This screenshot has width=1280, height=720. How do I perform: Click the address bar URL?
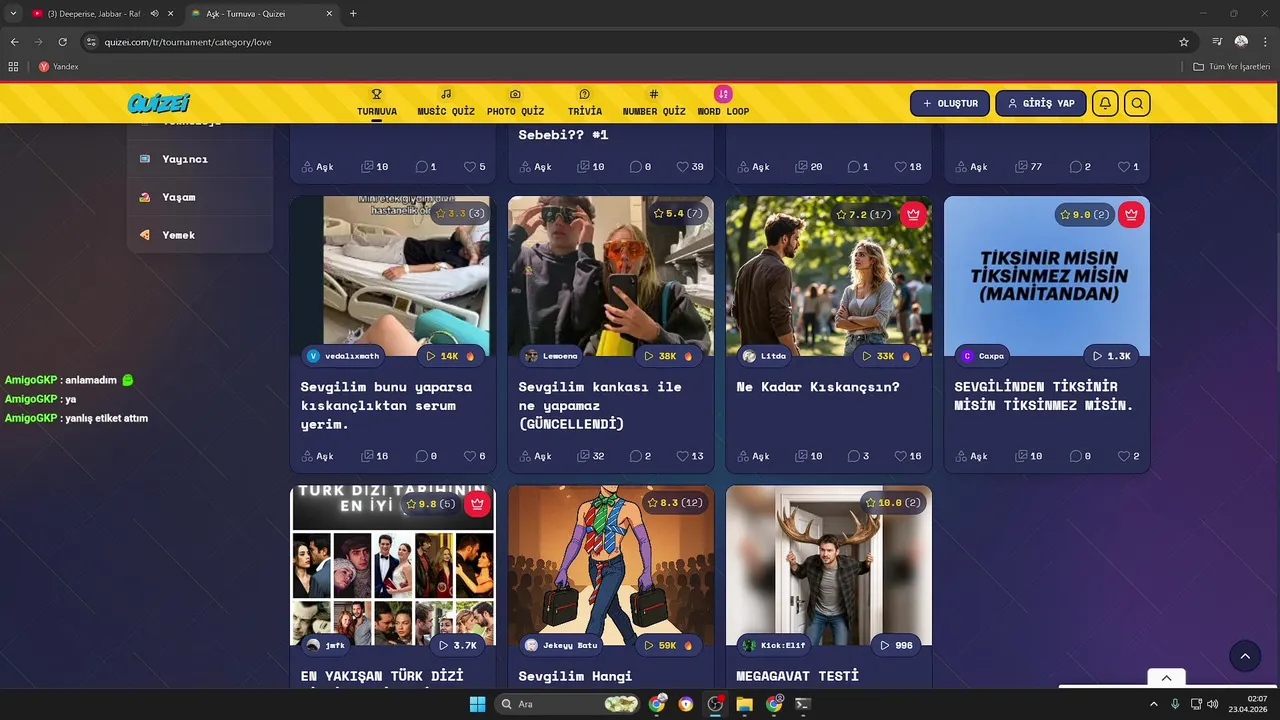tap(188, 42)
